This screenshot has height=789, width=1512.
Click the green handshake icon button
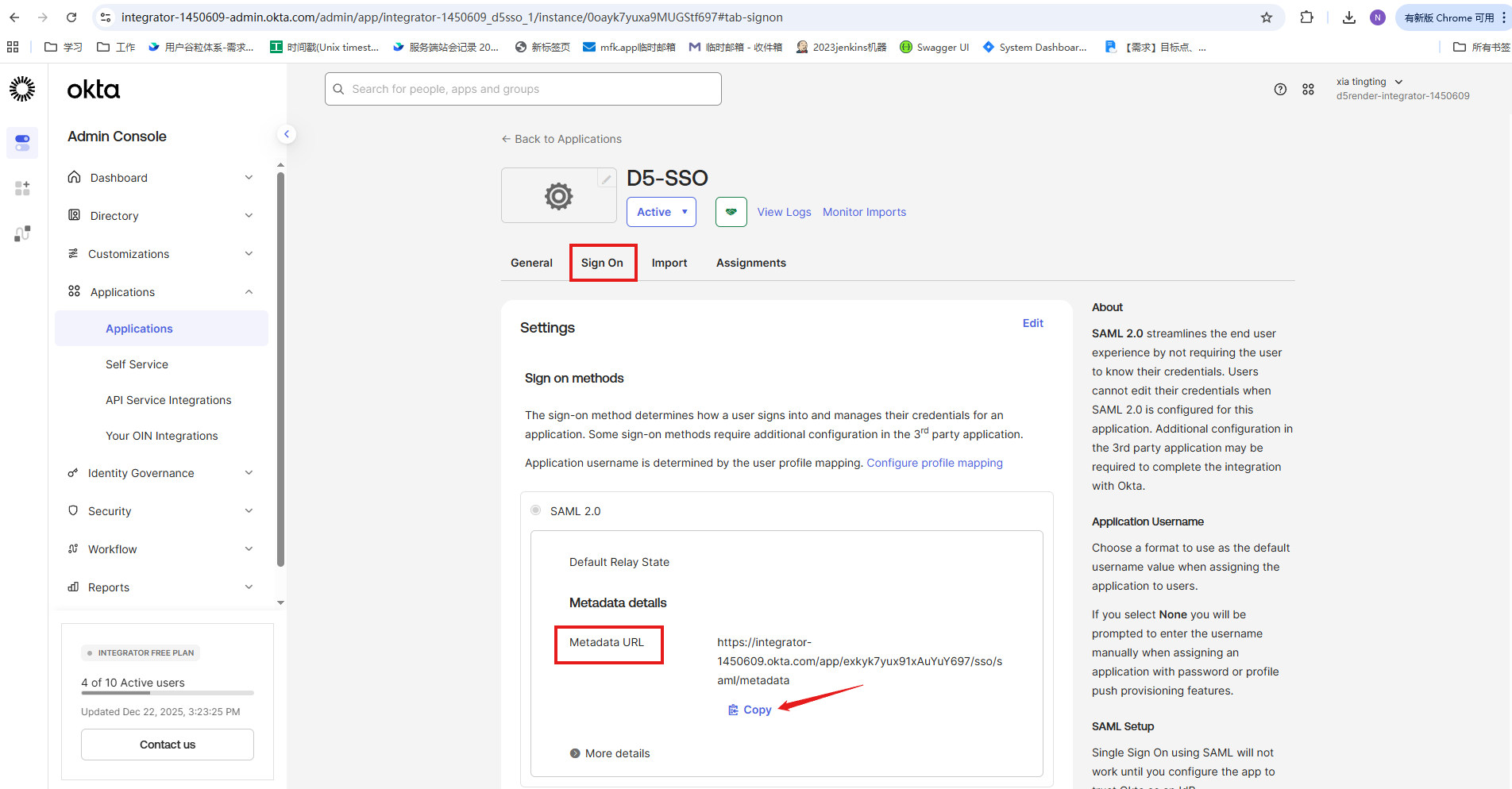731,212
